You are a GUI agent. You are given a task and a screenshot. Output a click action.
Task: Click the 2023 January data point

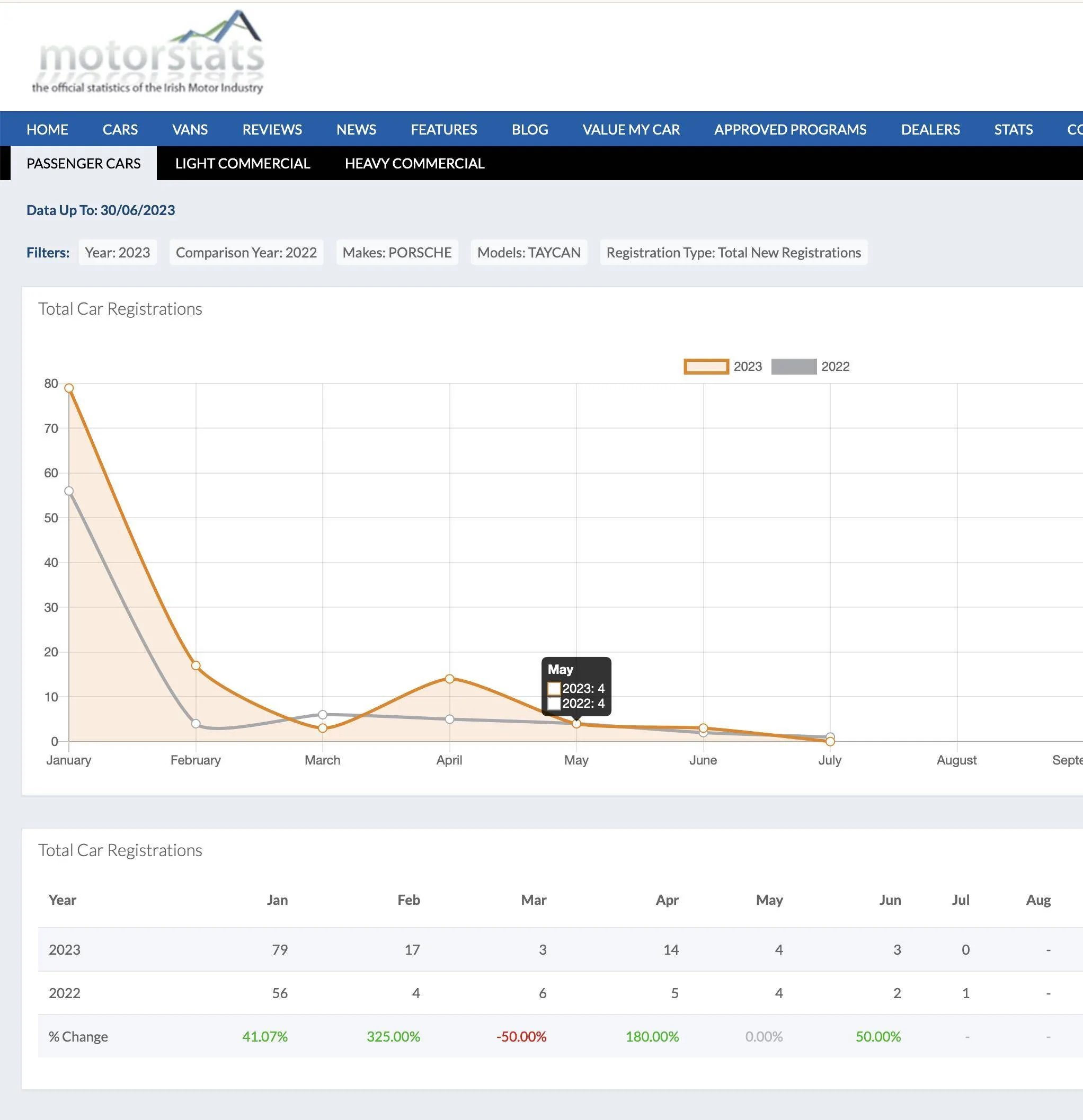(69, 388)
